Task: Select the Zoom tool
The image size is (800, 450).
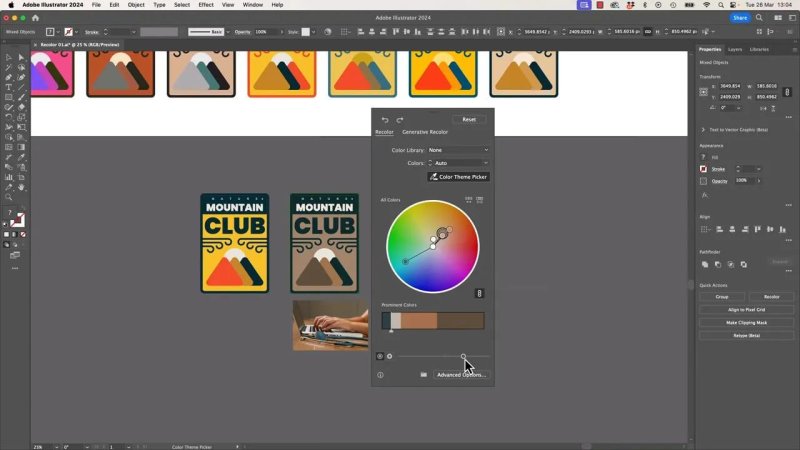Action: (9, 197)
